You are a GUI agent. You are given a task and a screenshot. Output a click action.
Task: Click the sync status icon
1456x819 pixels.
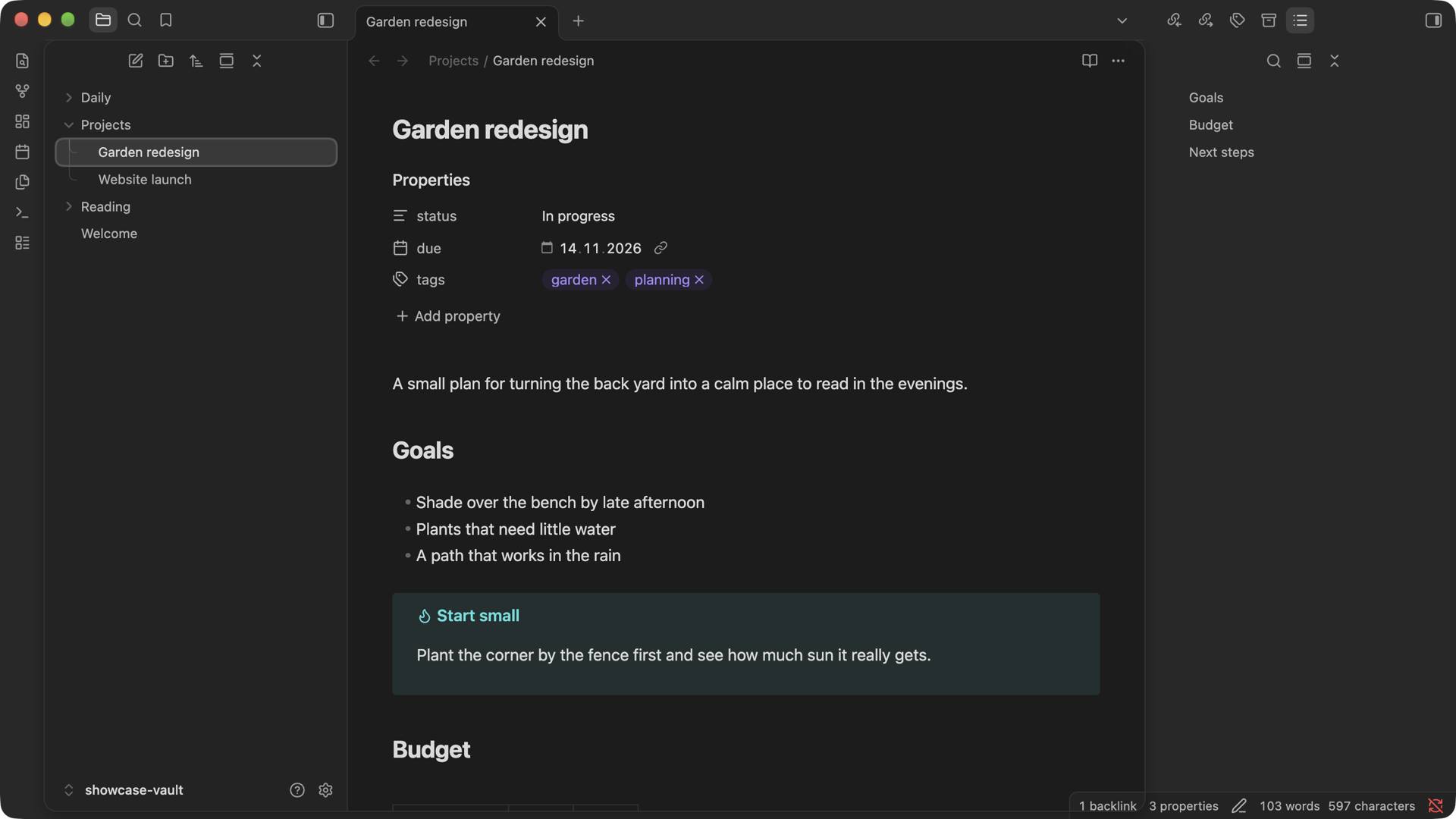[1436, 806]
